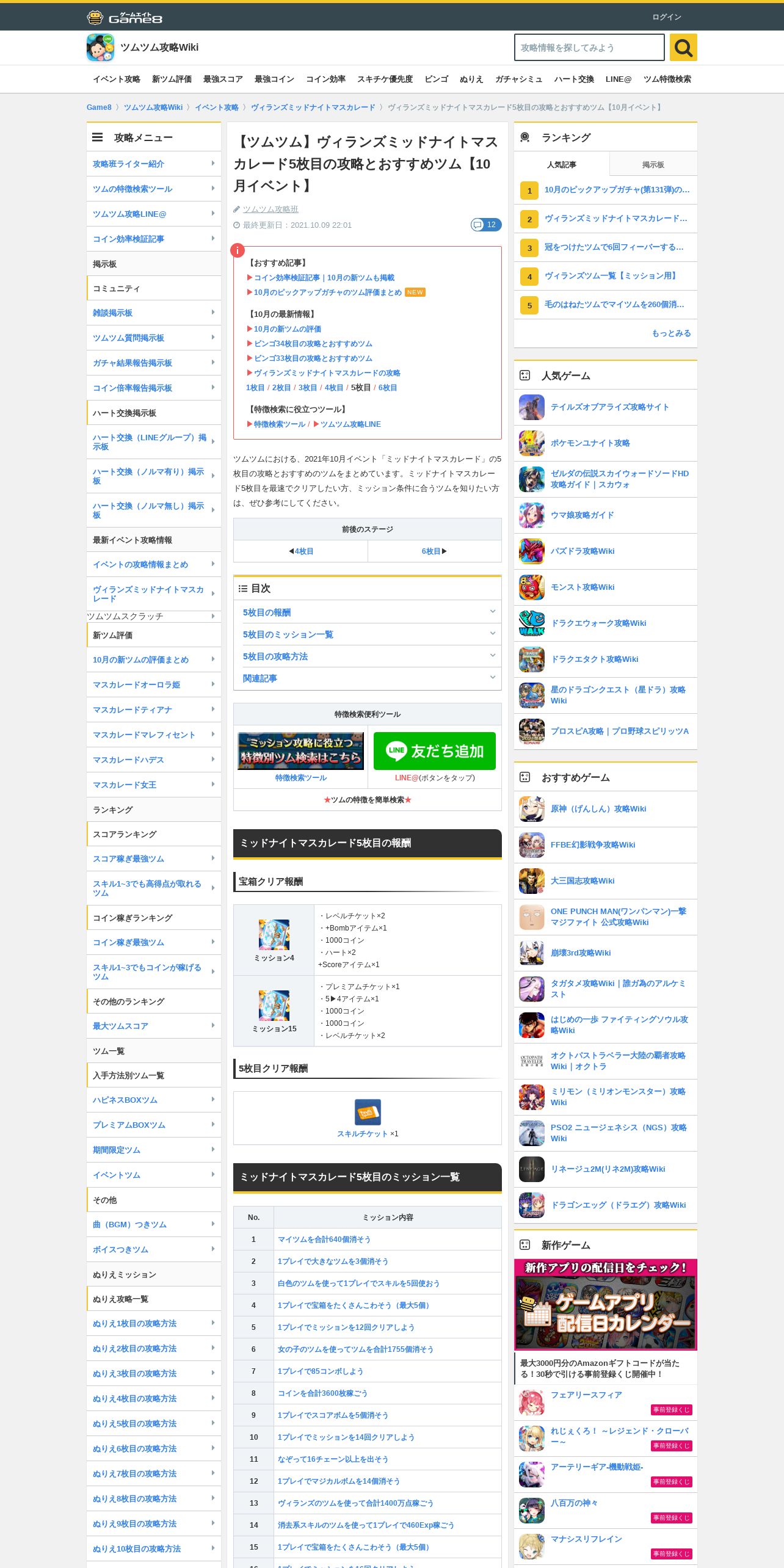This screenshot has width=784, height=1568.
Task: Click the ポケモンユナイト攻略 game icon
Action: pos(532,443)
